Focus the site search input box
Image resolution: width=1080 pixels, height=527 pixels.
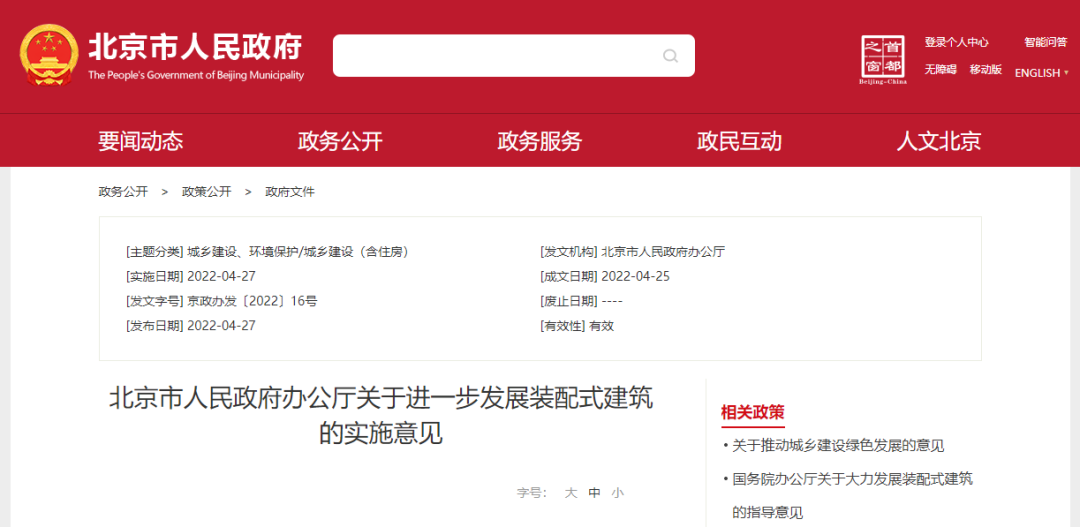[514, 56]
